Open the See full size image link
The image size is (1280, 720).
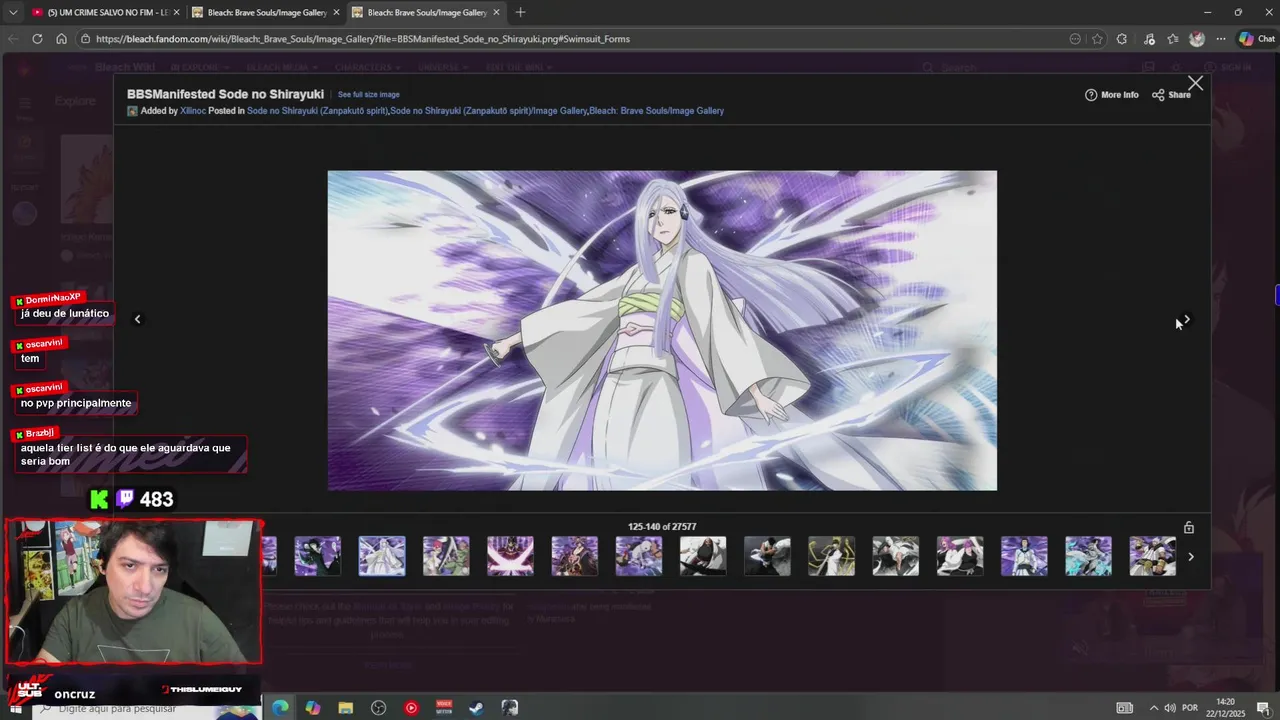click(369, 95)
